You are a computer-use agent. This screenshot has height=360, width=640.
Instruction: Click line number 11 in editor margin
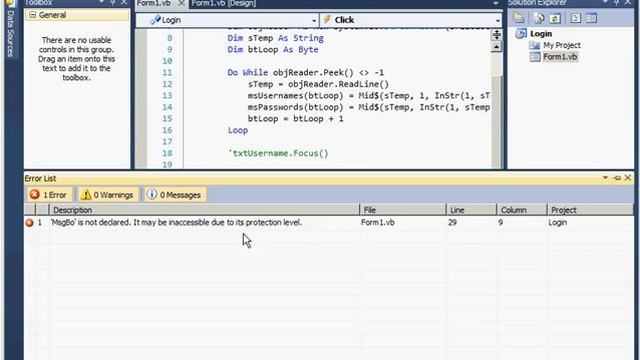167,73
